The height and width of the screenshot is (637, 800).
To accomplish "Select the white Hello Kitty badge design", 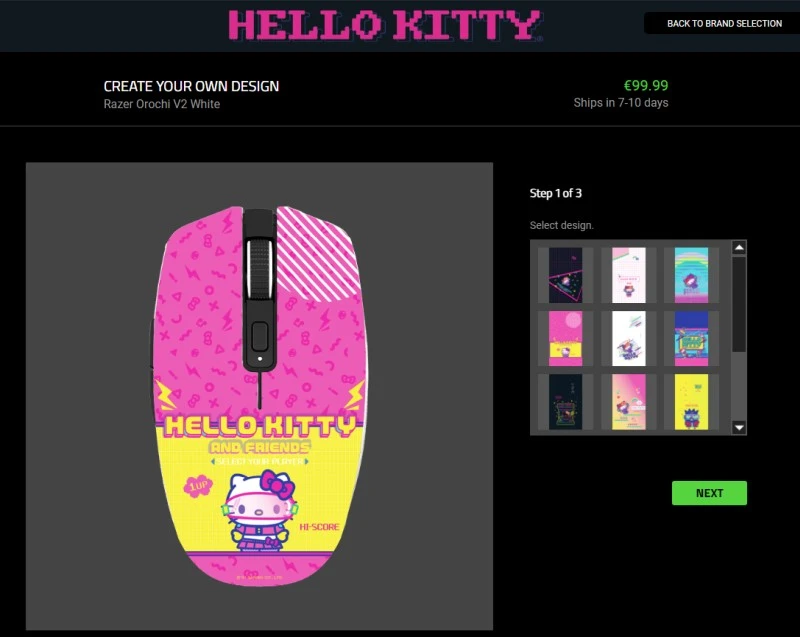I will point(627,274).
